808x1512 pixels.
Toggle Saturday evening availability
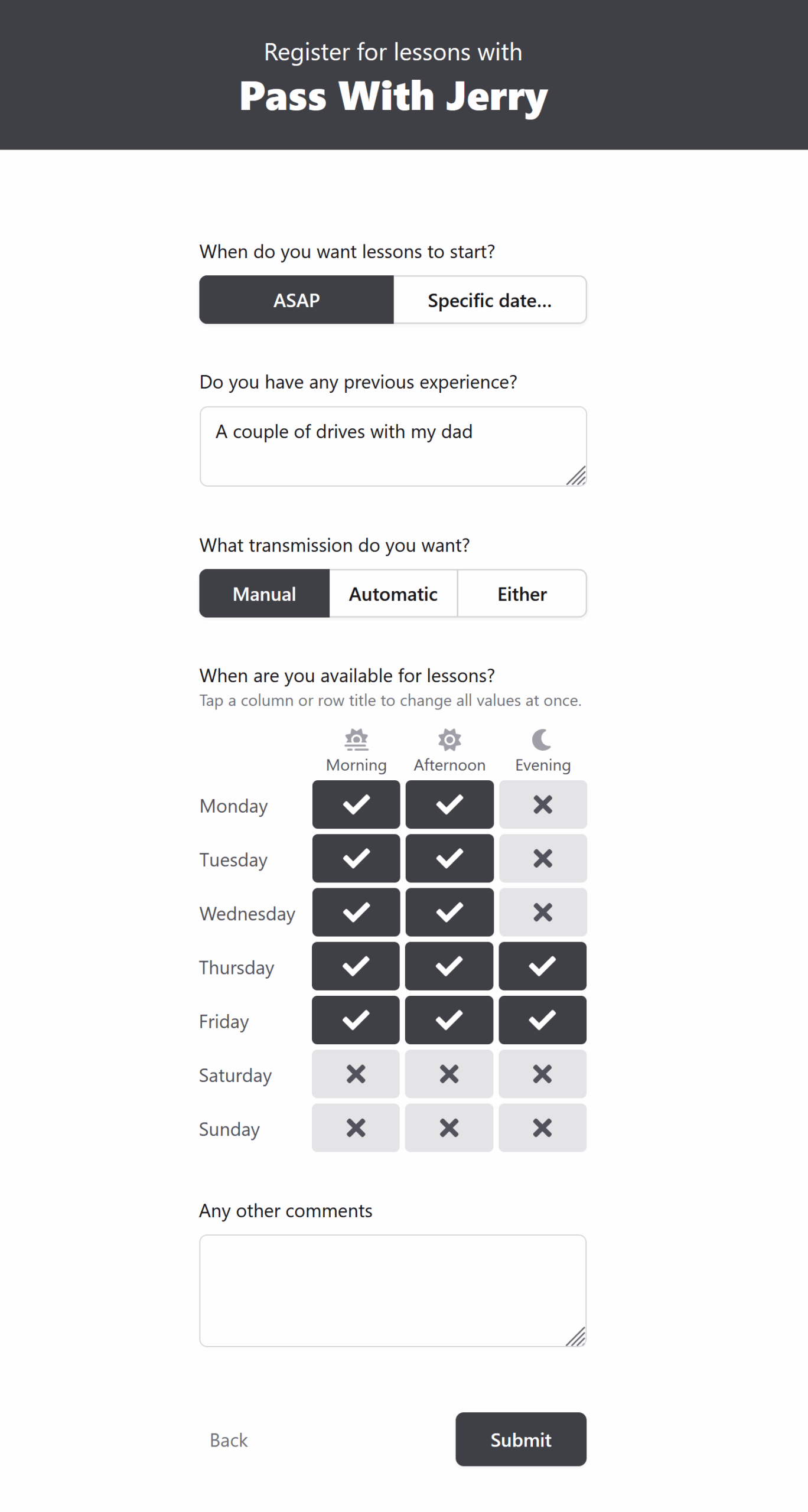542,1074
